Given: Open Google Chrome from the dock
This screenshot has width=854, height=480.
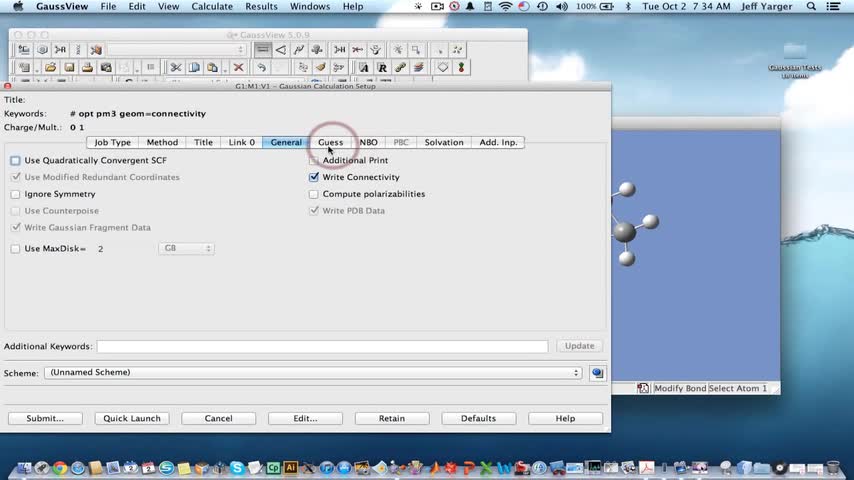Looking at the screenshot, I should tap(60, 467).
